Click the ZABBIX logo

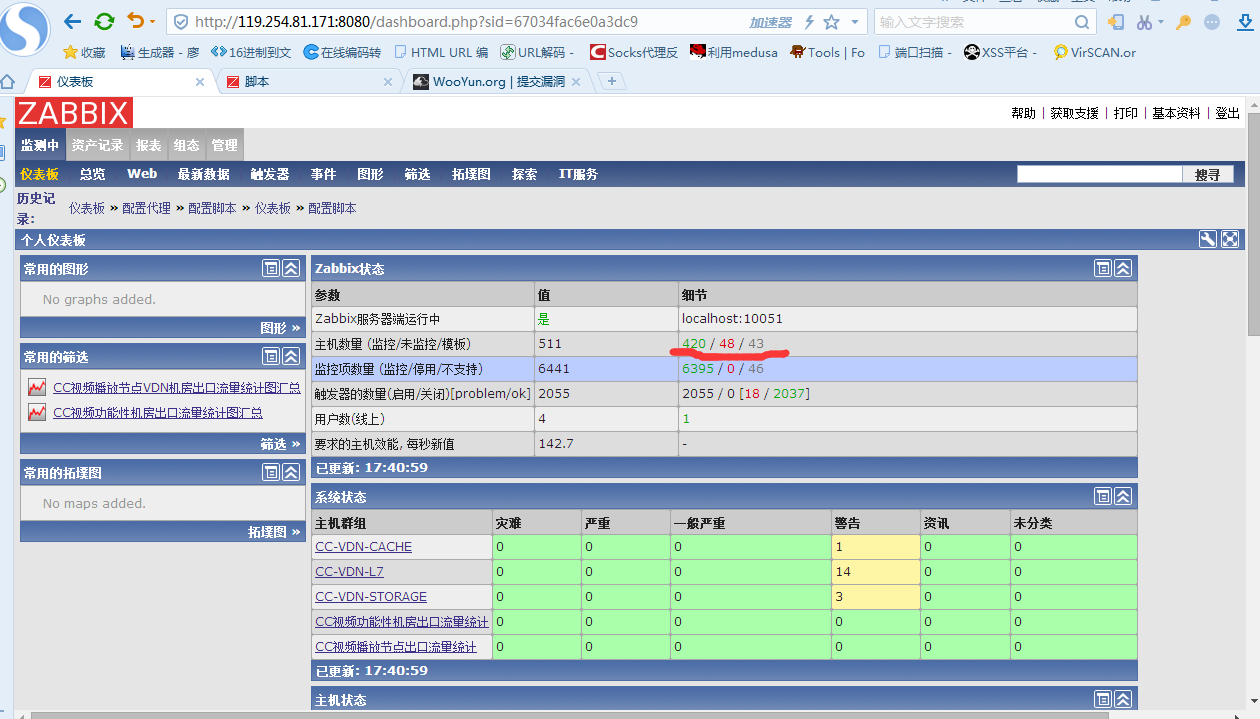tap(73, 113)
